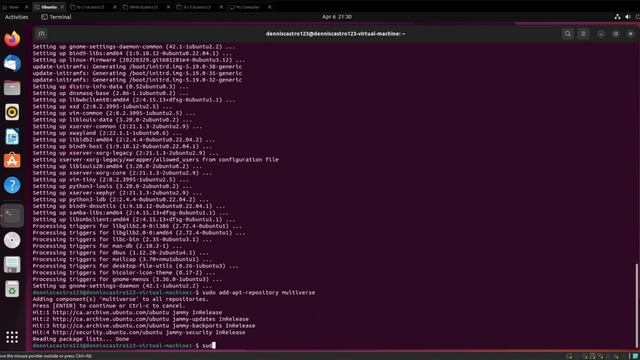Click the current prompt line with 'sud'

pyautogui.click(x=124, y=346)
